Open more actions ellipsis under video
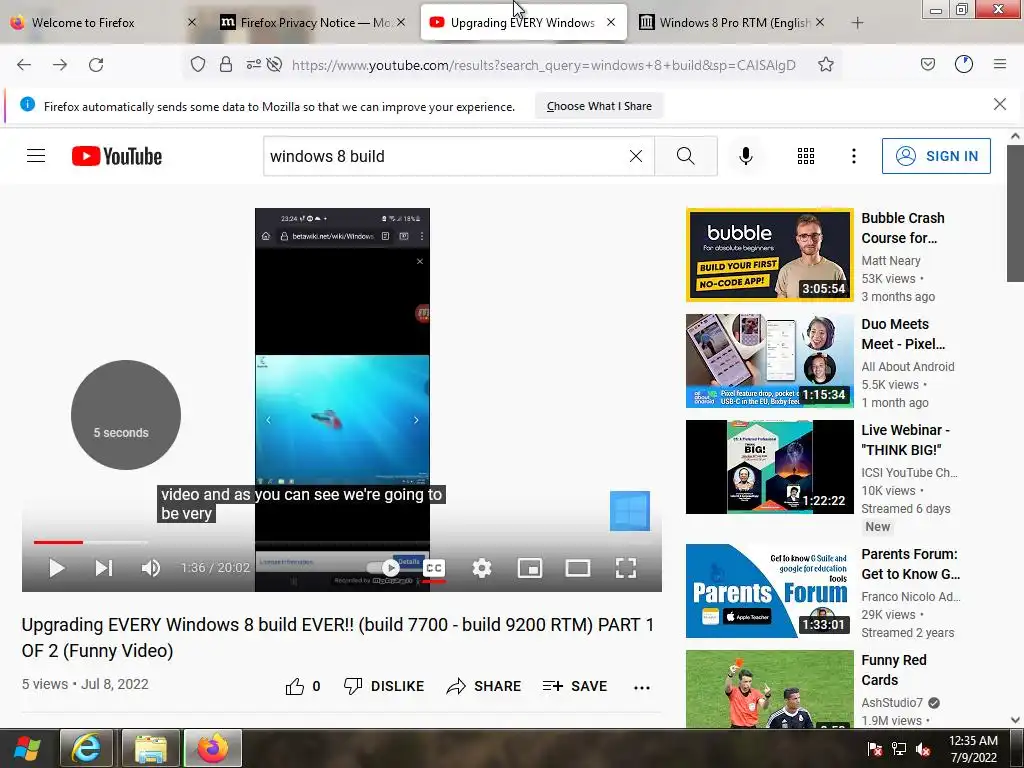The width and height of the screenshot is (1024, 768). pos(642,687)
